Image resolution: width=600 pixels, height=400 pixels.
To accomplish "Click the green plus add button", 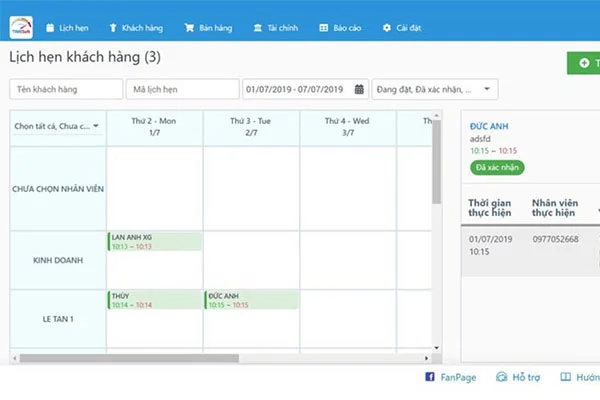I will (x=582, y=64).
